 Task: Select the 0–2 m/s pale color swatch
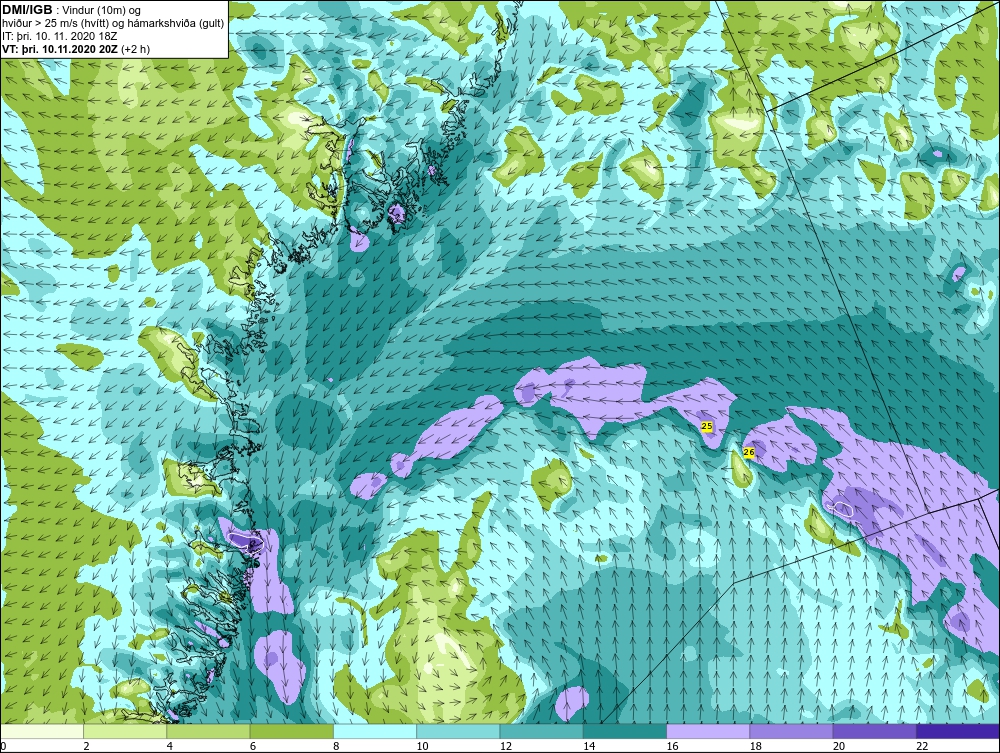42,731
